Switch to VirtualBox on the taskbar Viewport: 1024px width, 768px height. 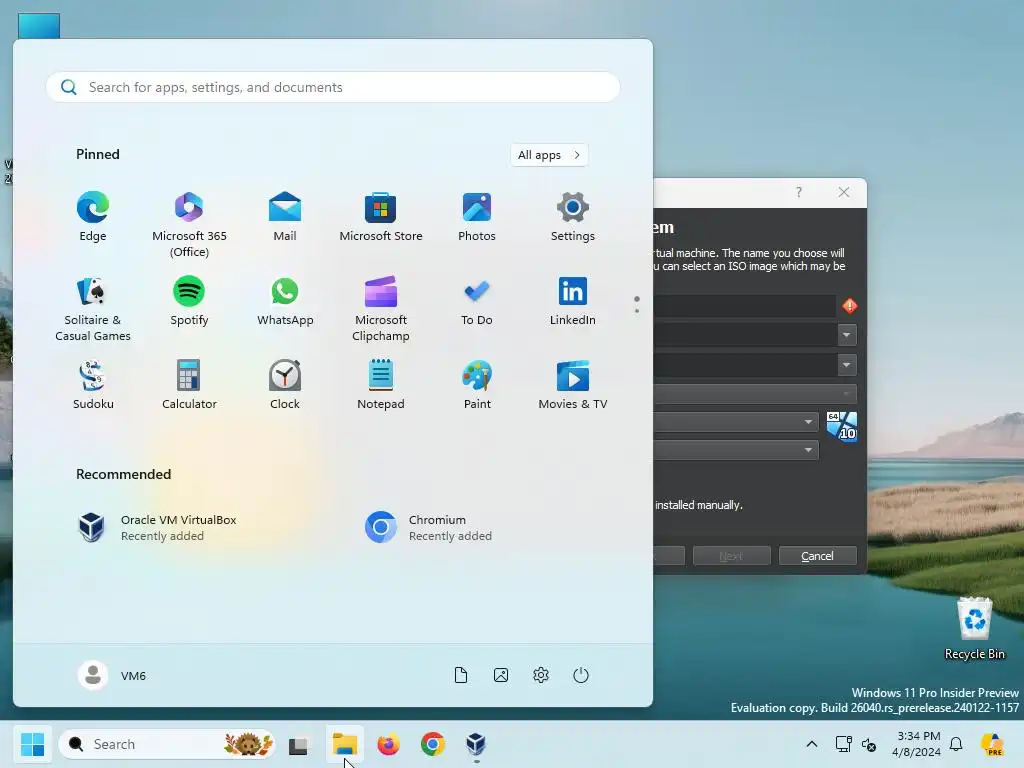476,744
